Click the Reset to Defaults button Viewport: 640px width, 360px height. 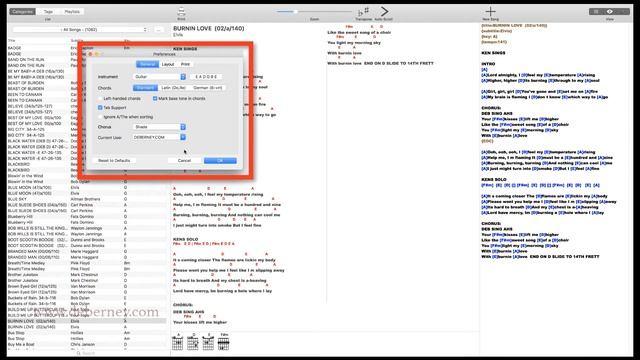coord(114,161)
